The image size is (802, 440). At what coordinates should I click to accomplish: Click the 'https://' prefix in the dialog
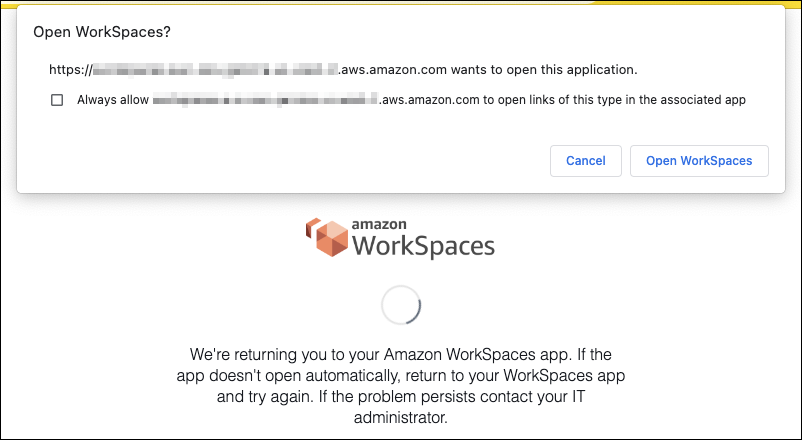[70, 70]
